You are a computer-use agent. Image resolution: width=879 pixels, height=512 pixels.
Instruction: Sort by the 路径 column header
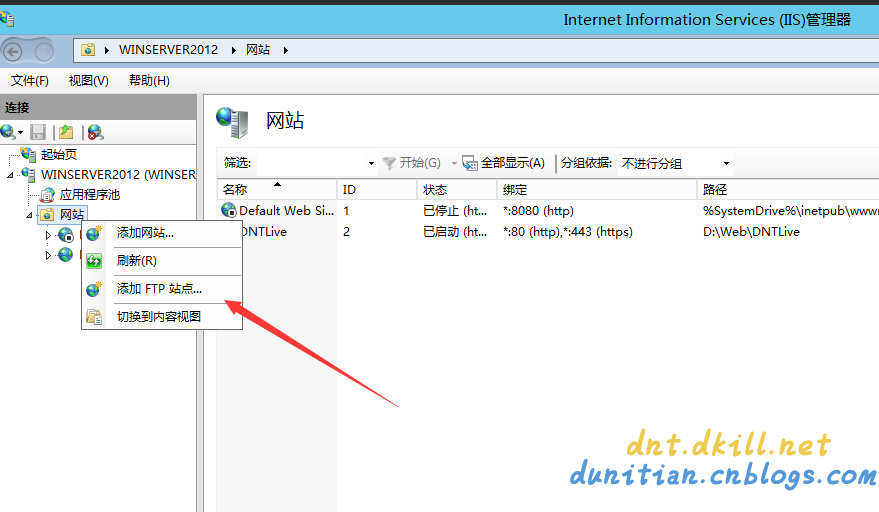click(x=788, y=190)
